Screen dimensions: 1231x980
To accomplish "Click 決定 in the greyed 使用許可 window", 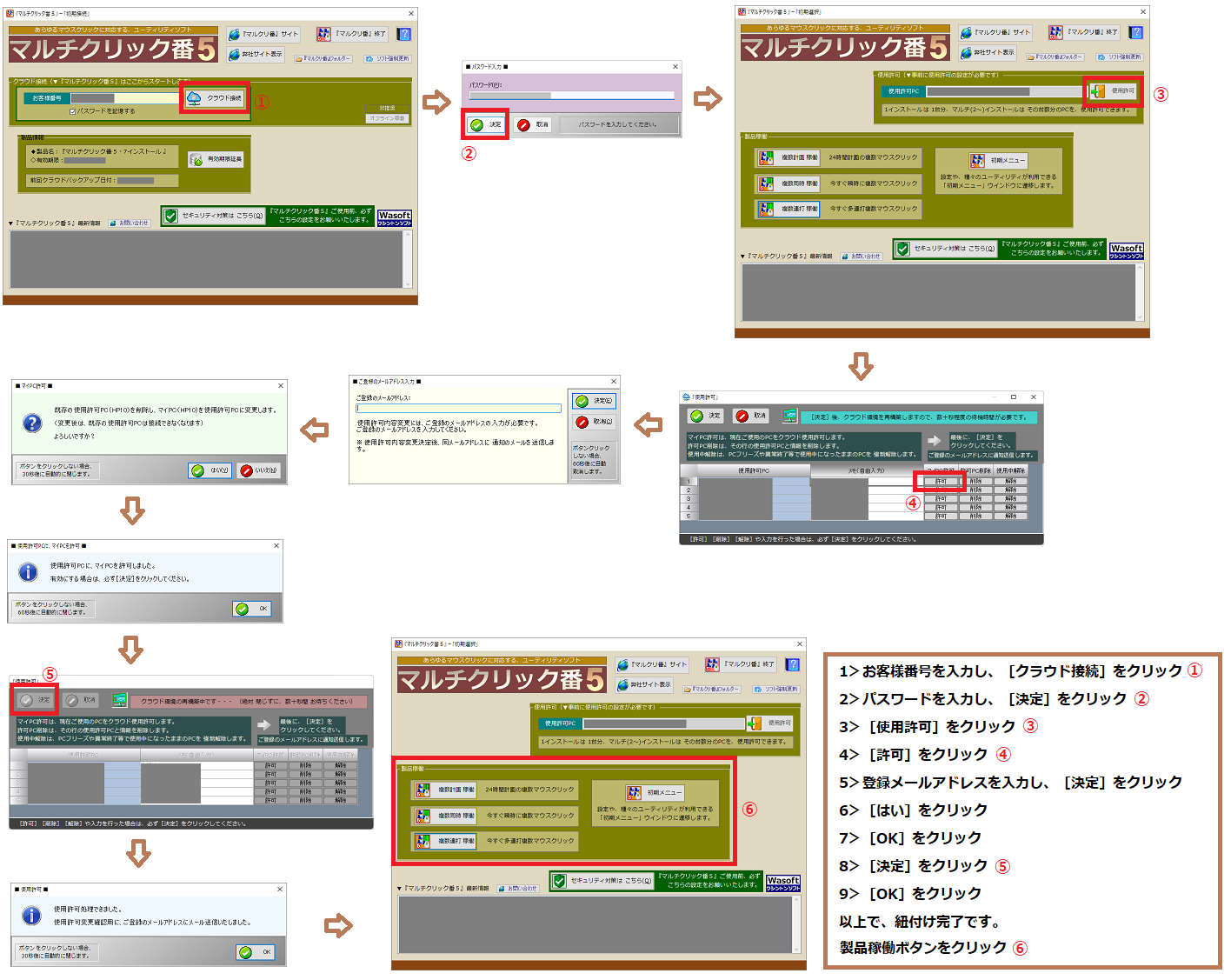I will click(36, 700).
